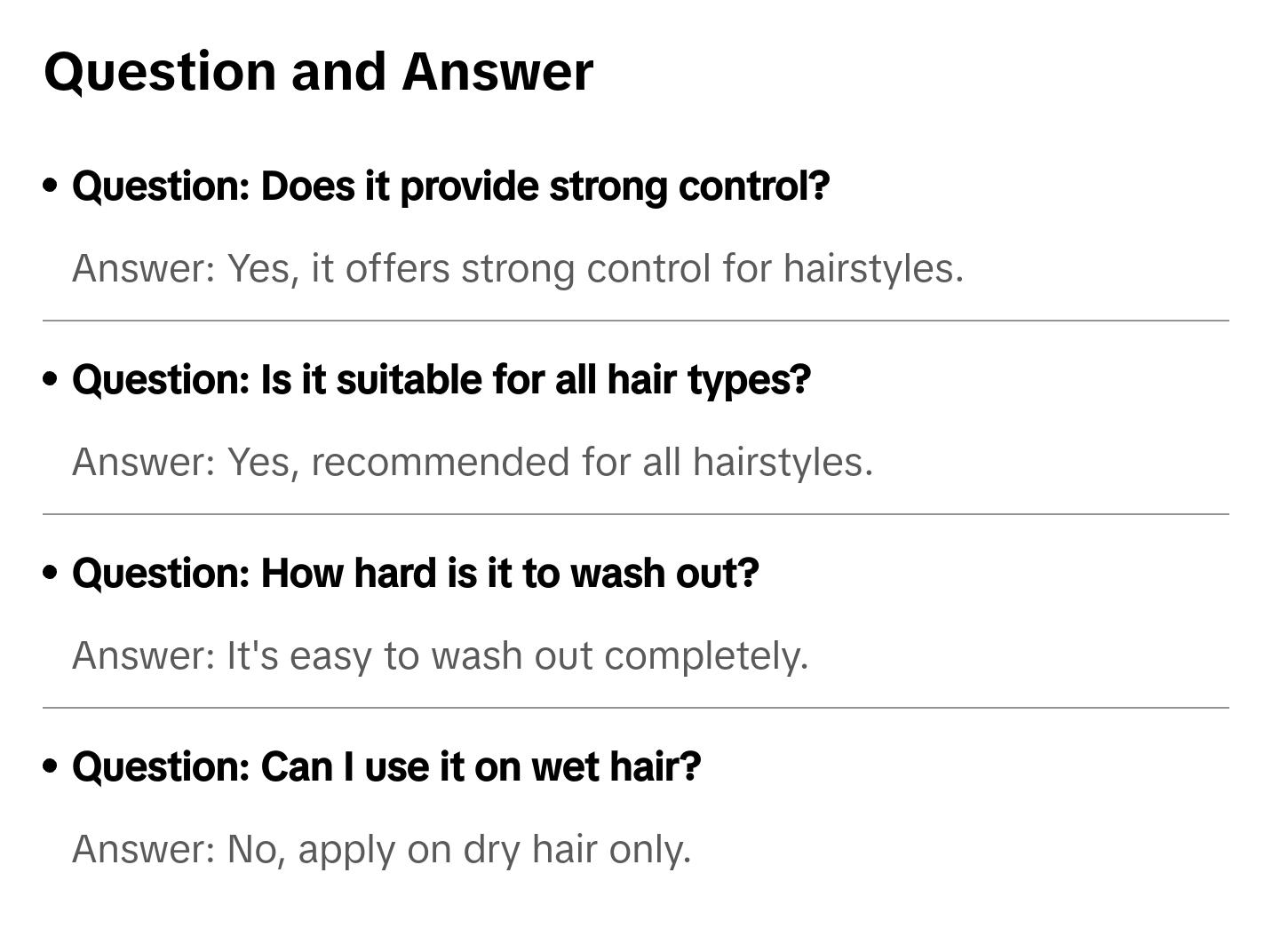Click the "It's easy to wash out completely" answer

tap(440, 655)
